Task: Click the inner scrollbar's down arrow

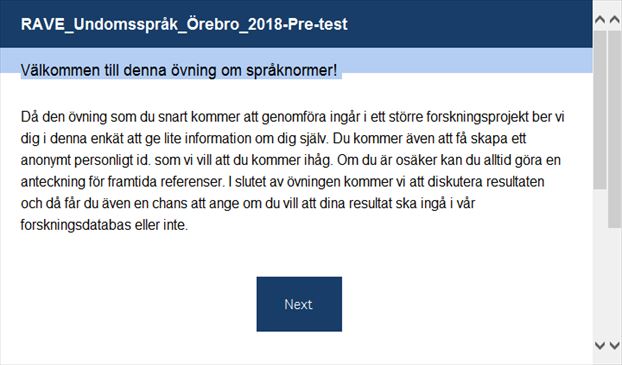Action: 600,345
